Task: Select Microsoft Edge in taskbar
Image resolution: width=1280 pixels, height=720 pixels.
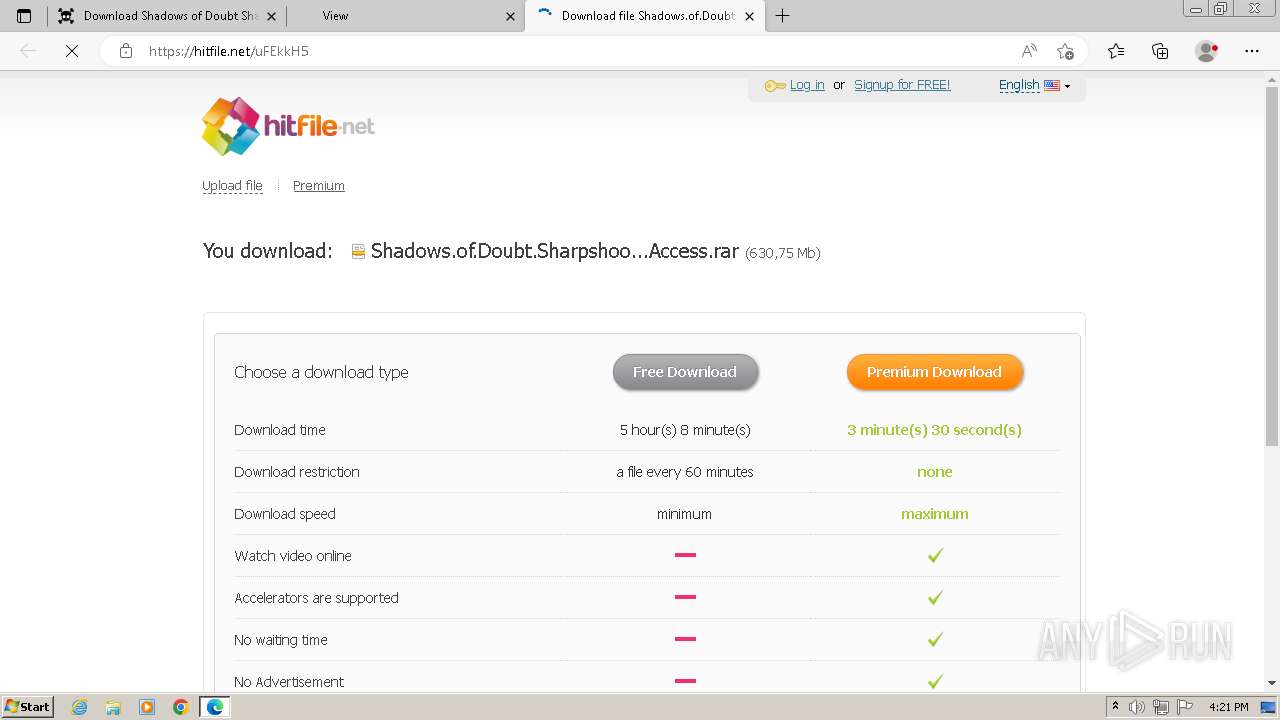Action: point(215,707)
